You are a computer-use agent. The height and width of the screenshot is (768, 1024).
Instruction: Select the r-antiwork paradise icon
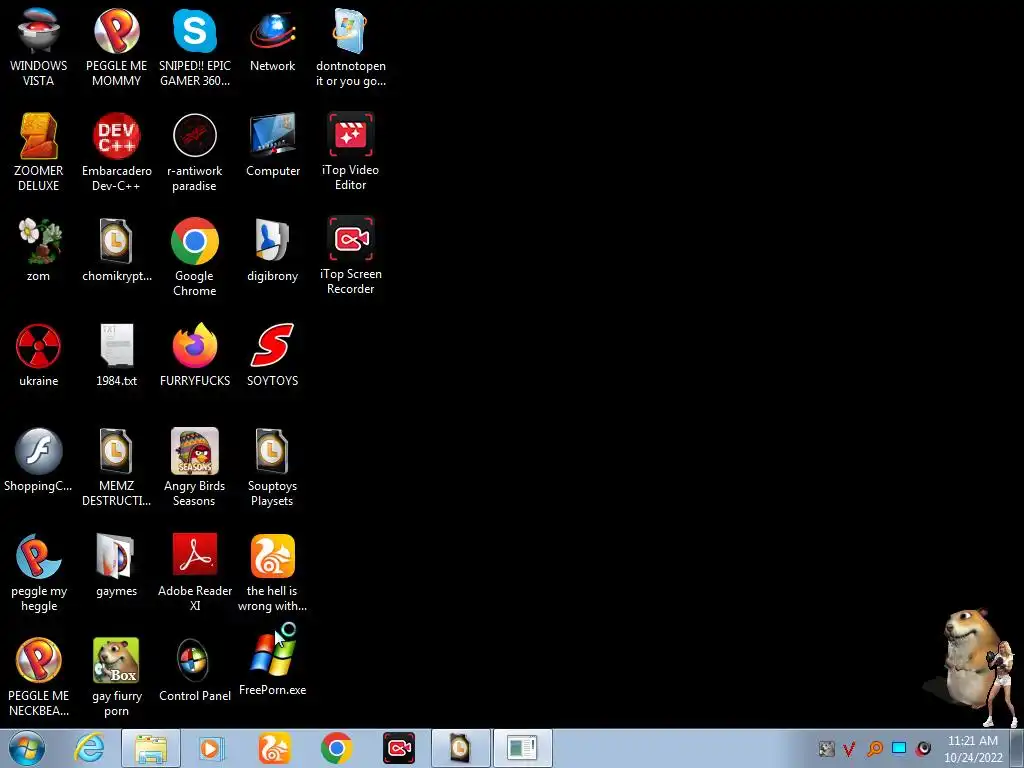pos(195,152)
